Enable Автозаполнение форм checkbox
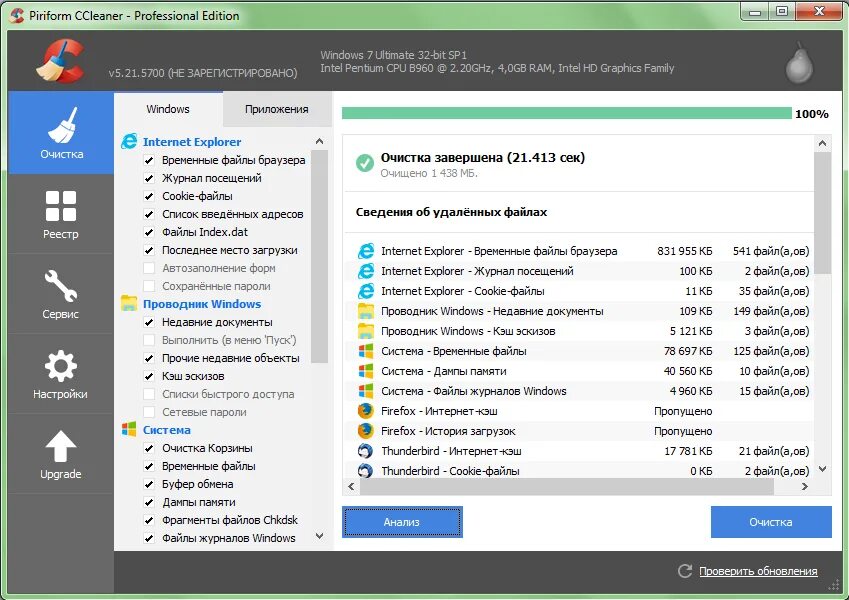Screen dimensions: 849x600 click(149, 268)
